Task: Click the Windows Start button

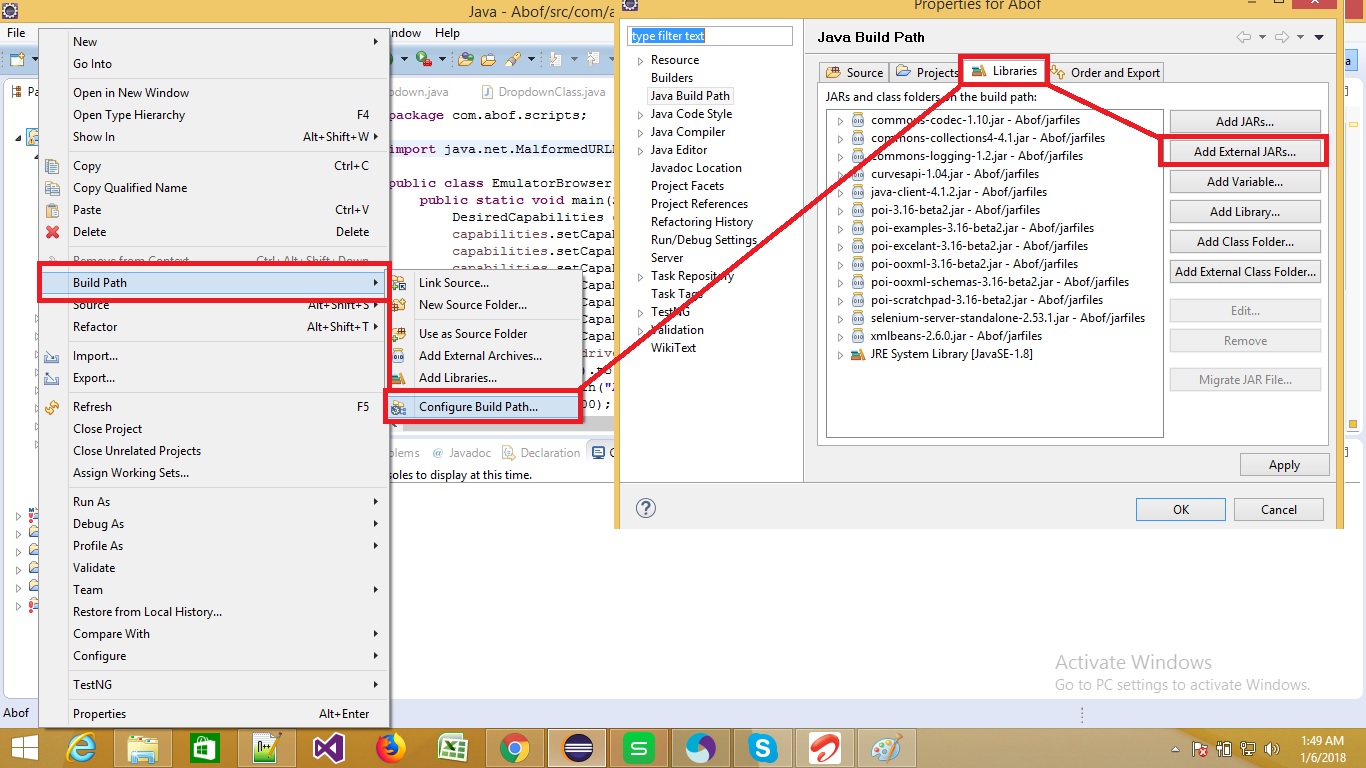Action: click(24, 747)
